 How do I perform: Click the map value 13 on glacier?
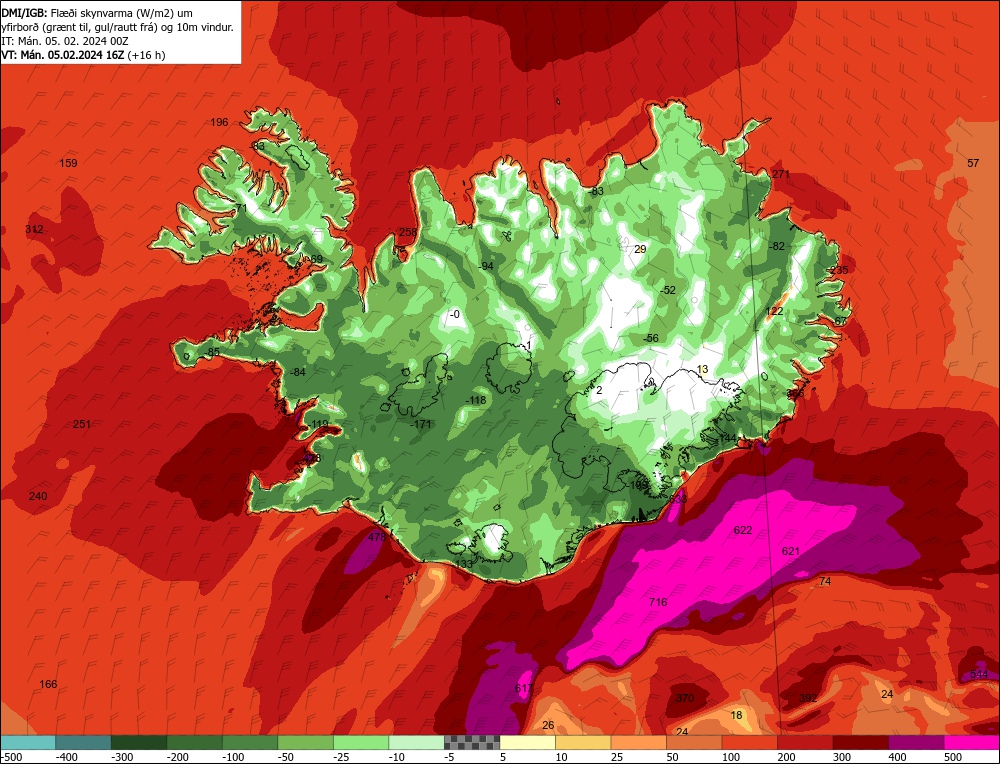(703, 369)
